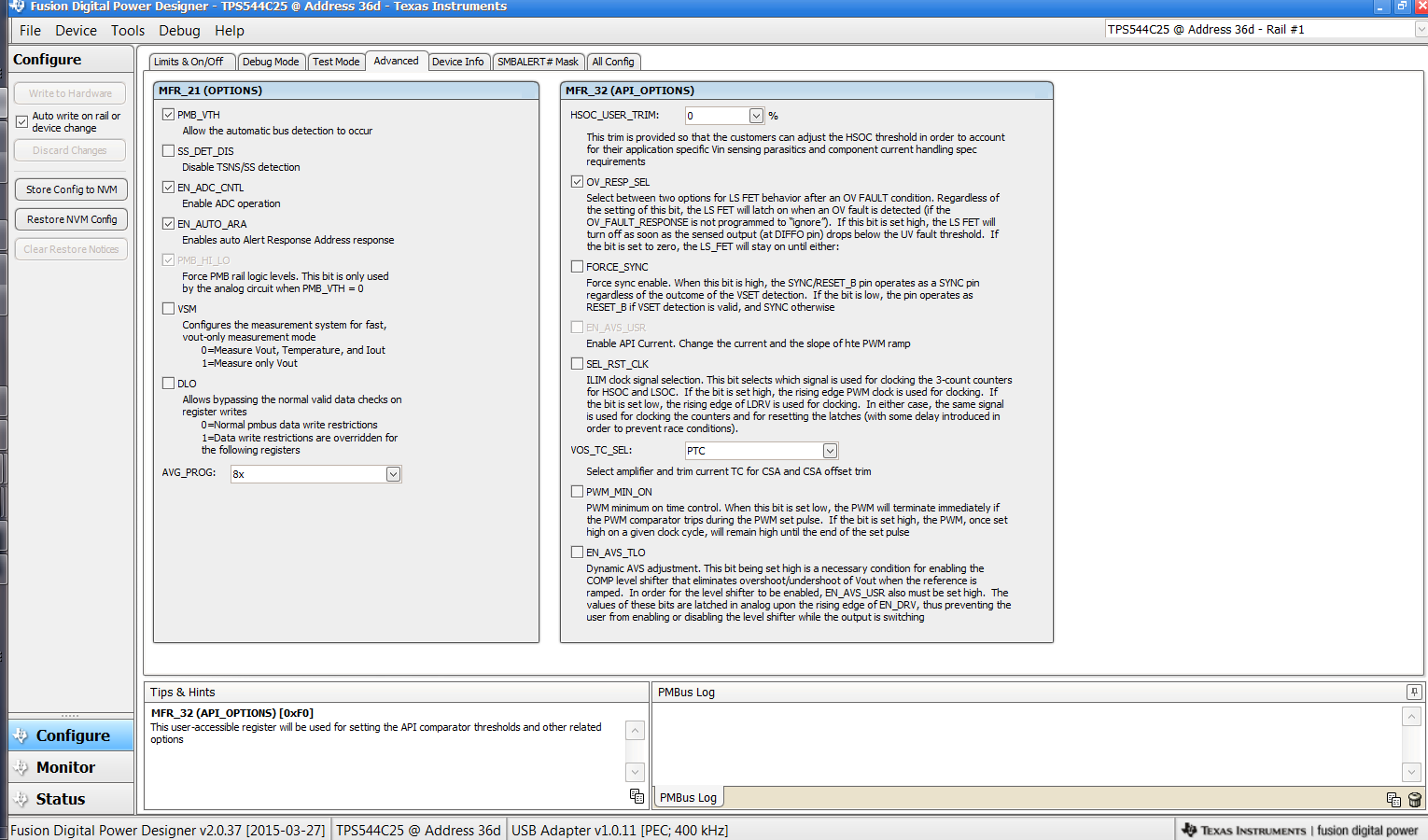Screen dimensions: 1428x840
Task: Open the Tools menu
Action: (x=128, y=30)
